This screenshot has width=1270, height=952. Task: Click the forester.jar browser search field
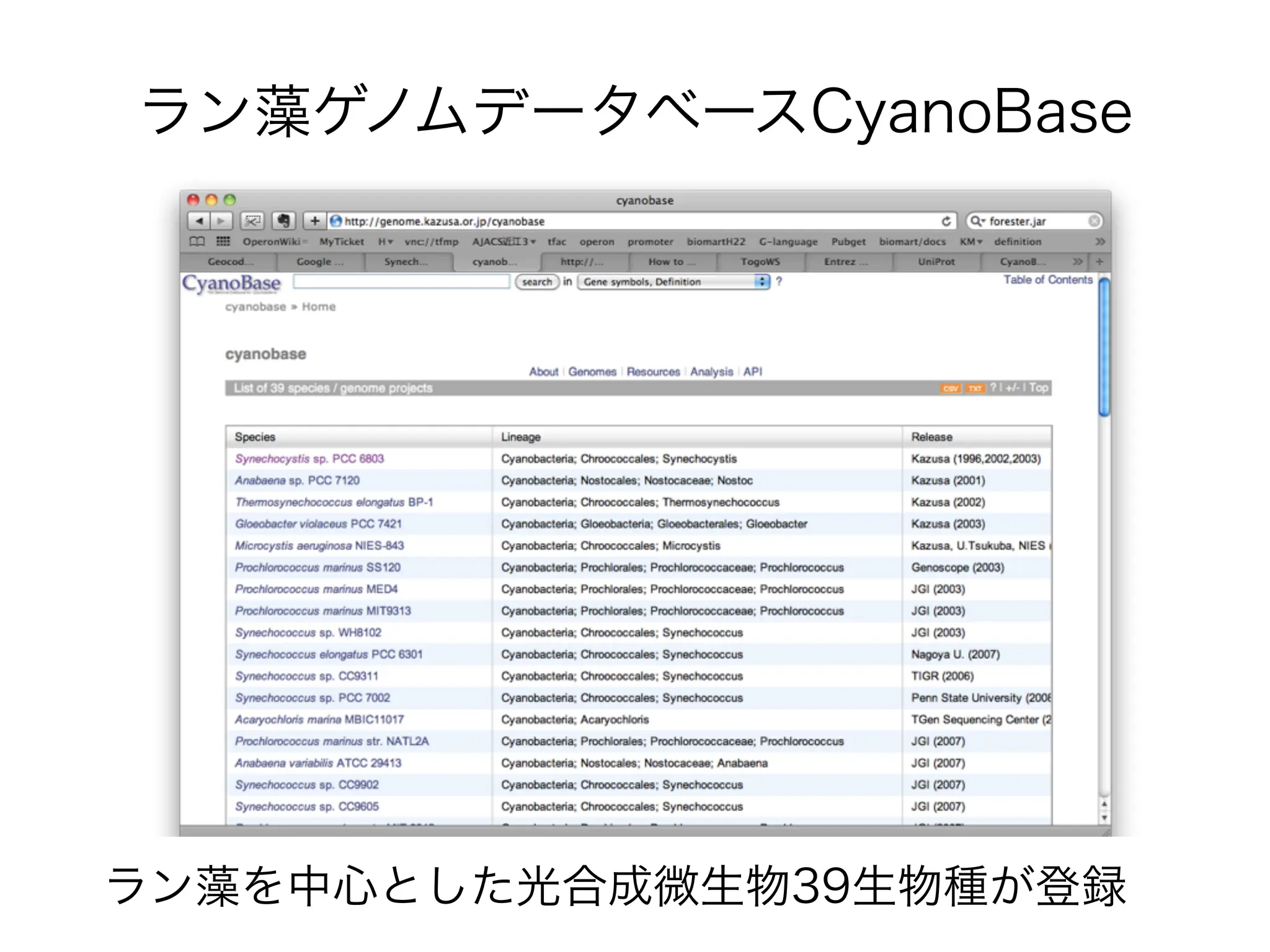point(1034,221)
